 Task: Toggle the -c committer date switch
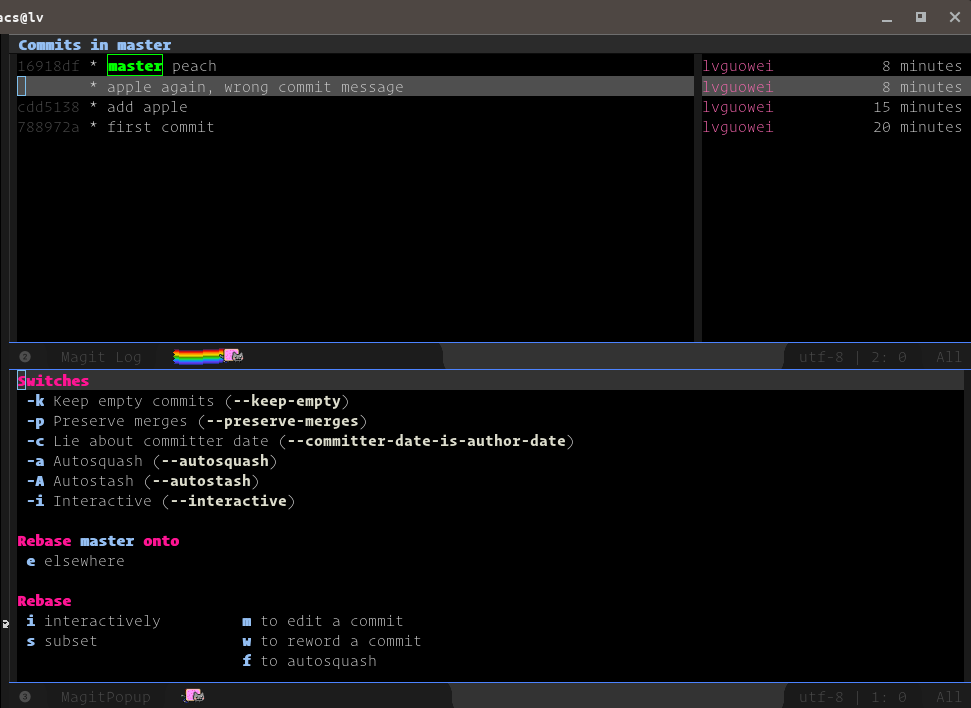coord(300,441)
